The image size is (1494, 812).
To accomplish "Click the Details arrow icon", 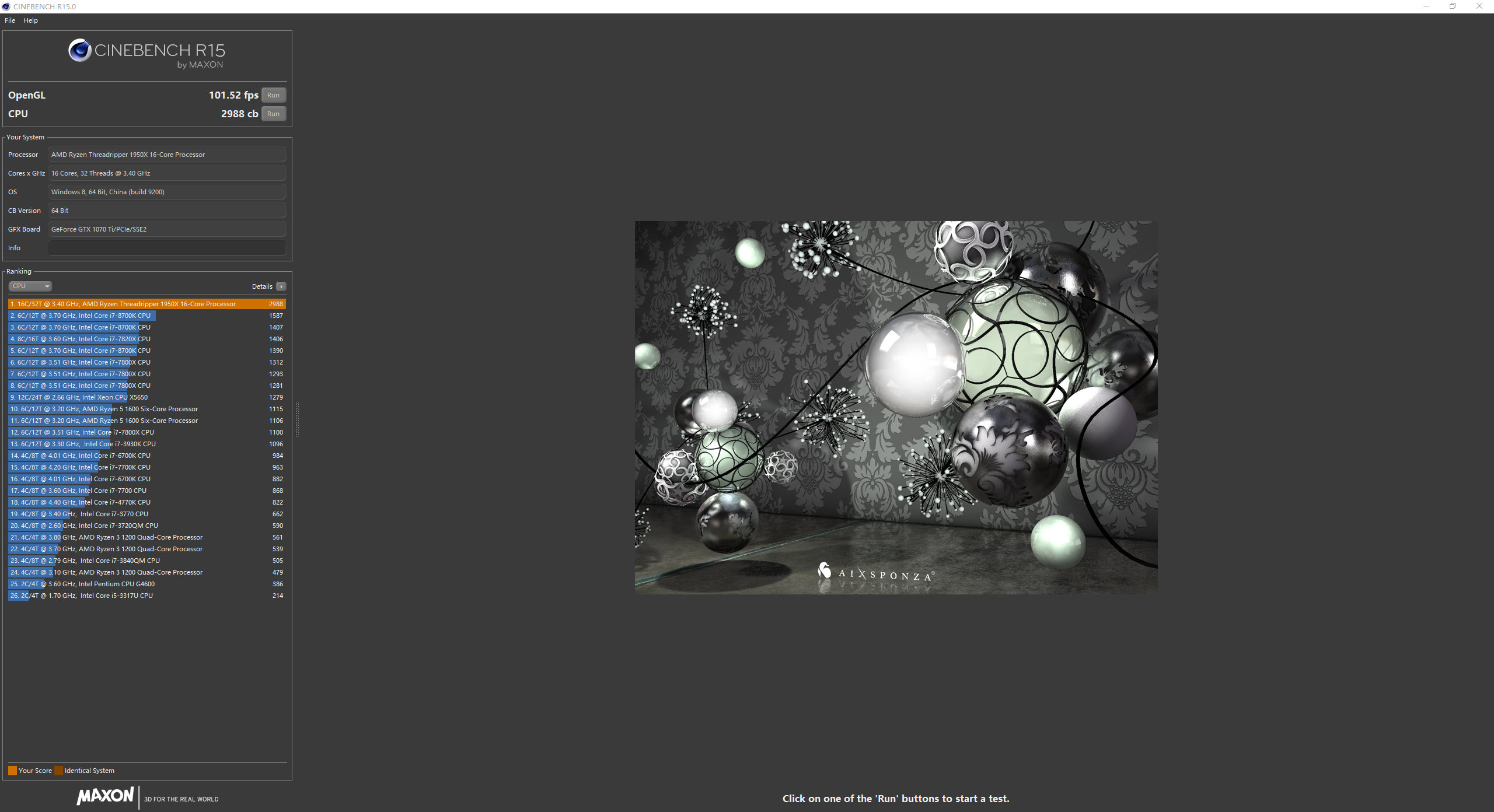I will point(281,286).
